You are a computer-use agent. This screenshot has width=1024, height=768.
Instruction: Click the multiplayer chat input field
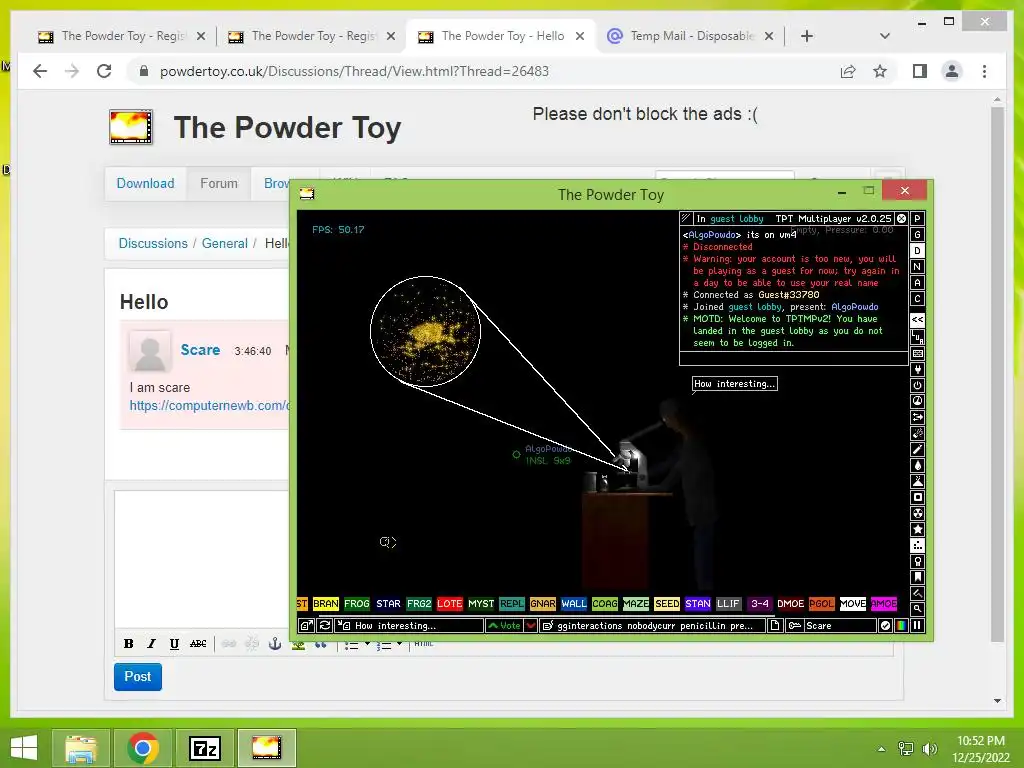pos(793,359)
